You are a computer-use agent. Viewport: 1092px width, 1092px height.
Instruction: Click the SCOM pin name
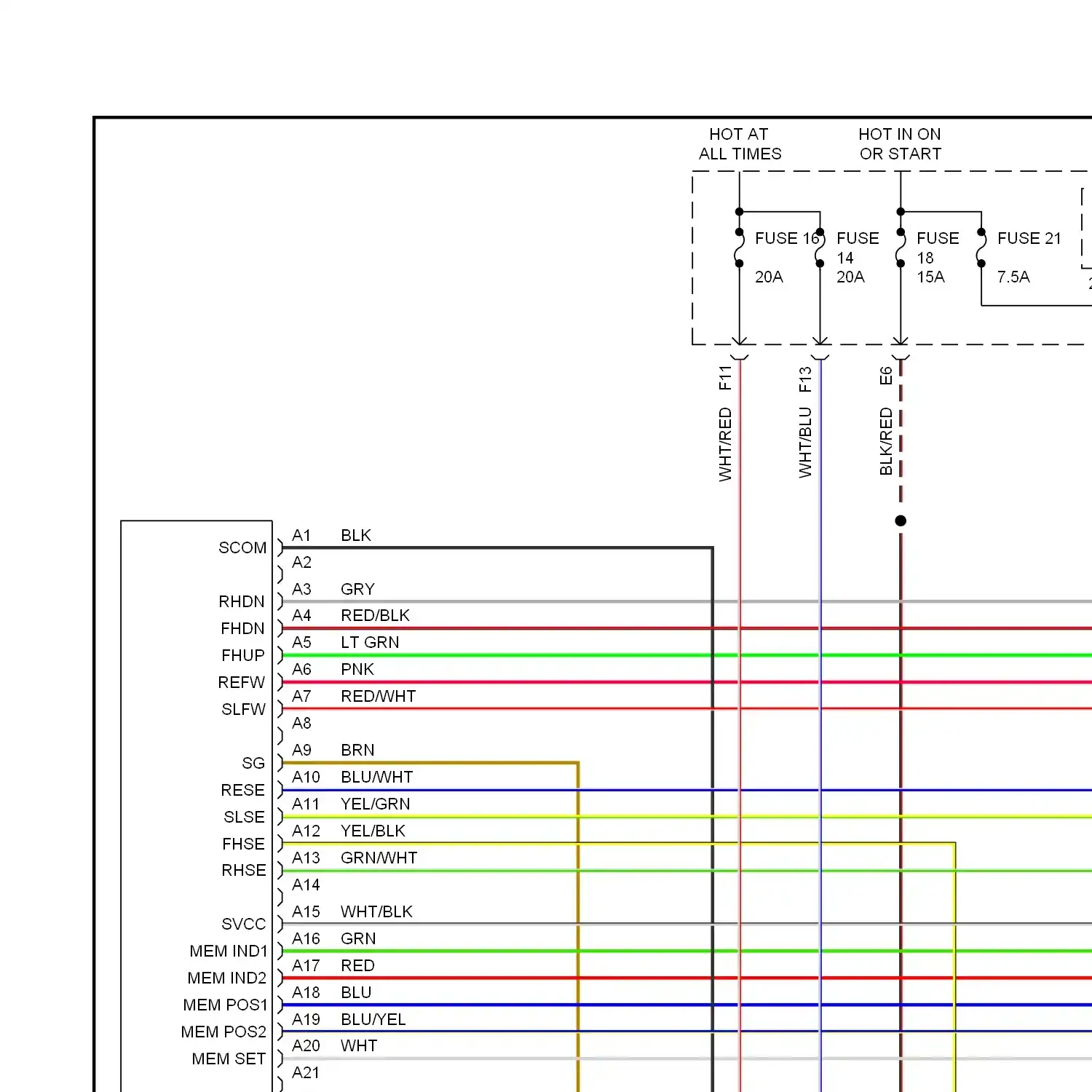coord(242,547)
